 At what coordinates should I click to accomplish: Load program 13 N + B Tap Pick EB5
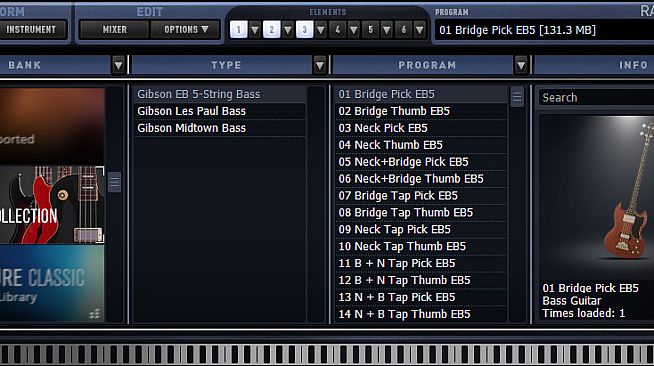(421, 297)
